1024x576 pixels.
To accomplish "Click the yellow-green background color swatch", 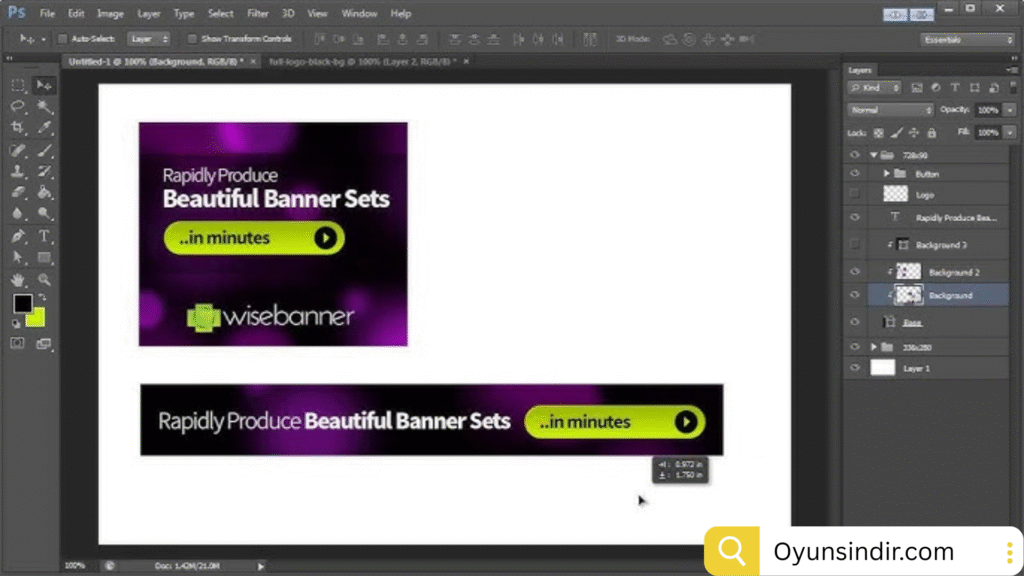I will (x=35, y=317).
